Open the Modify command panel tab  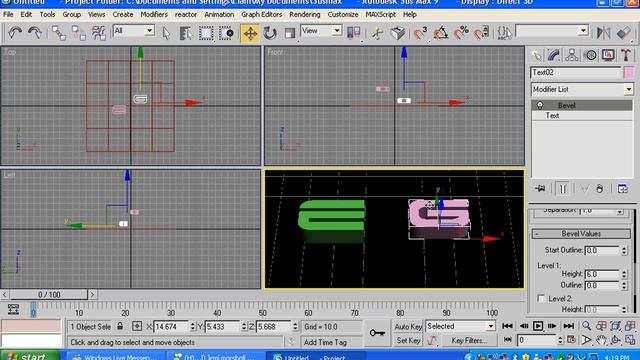(x=554, y=55)
